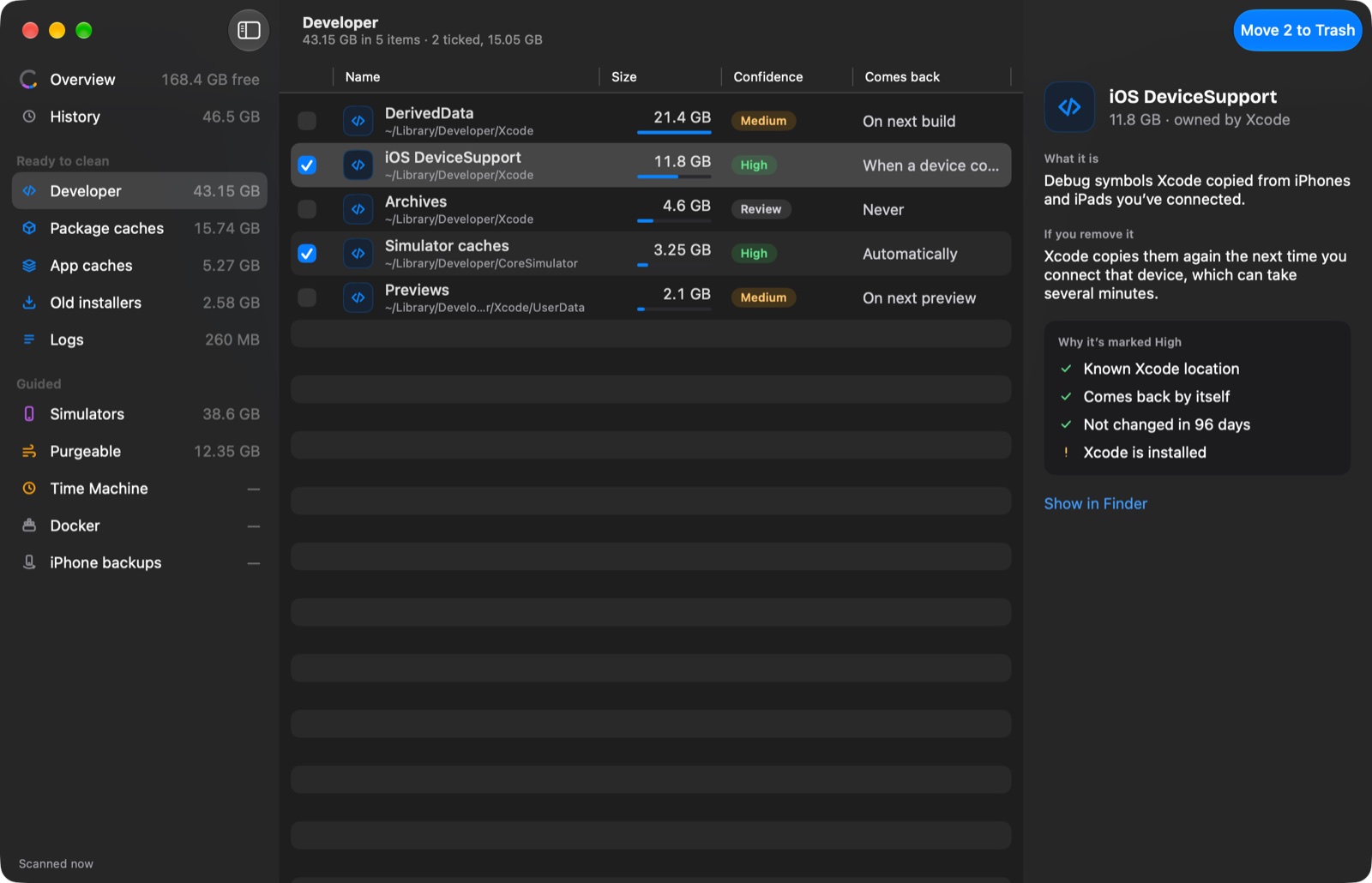1372x883 pixels.
Task: Click the Xcode is installed warning
Action: (x=1134, y=453)
